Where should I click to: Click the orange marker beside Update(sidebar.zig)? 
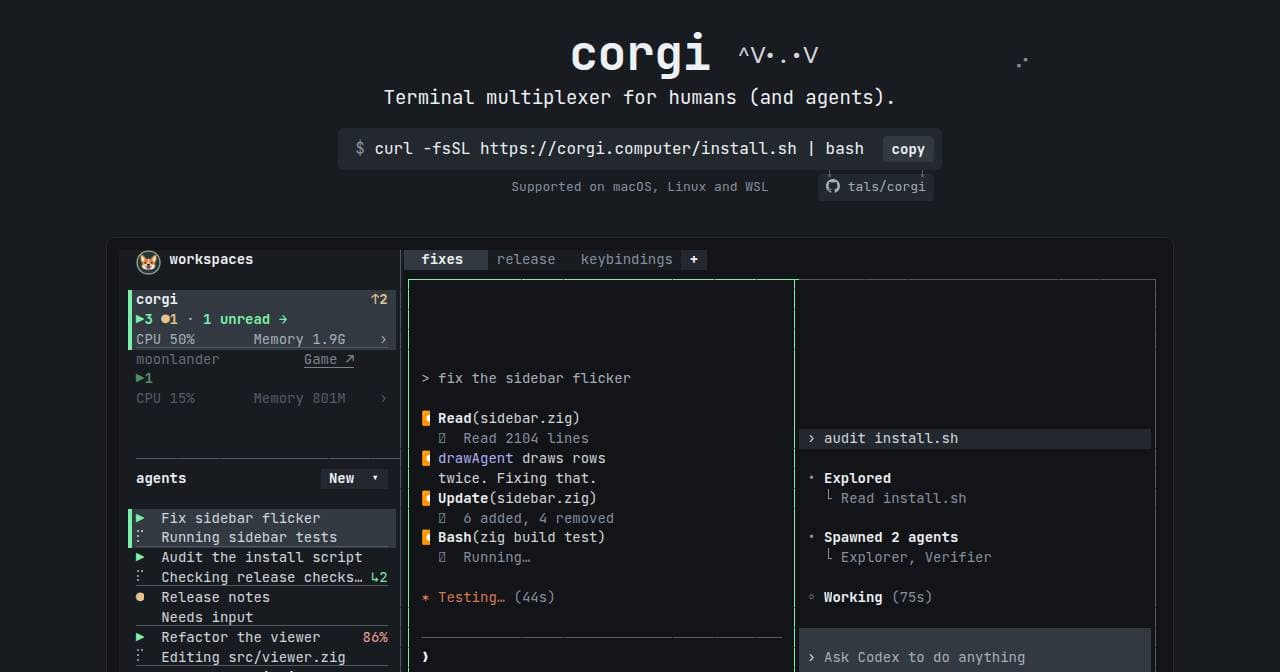(x=427, y=498)
